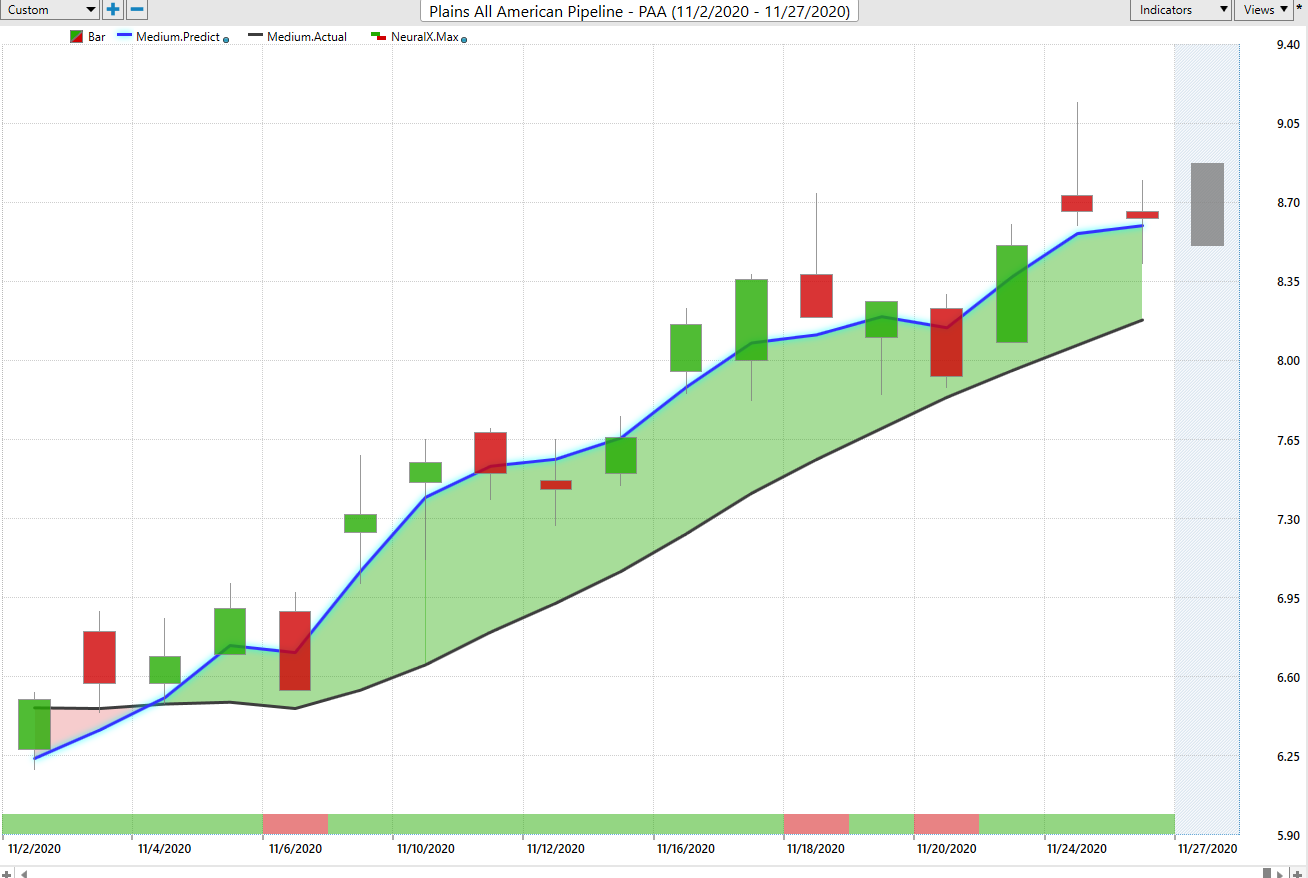The width and height of the screenshot is (1308, 878).
Task: Click the Medium.Predict blue line legend icon
Action: (x=122, y=37)
